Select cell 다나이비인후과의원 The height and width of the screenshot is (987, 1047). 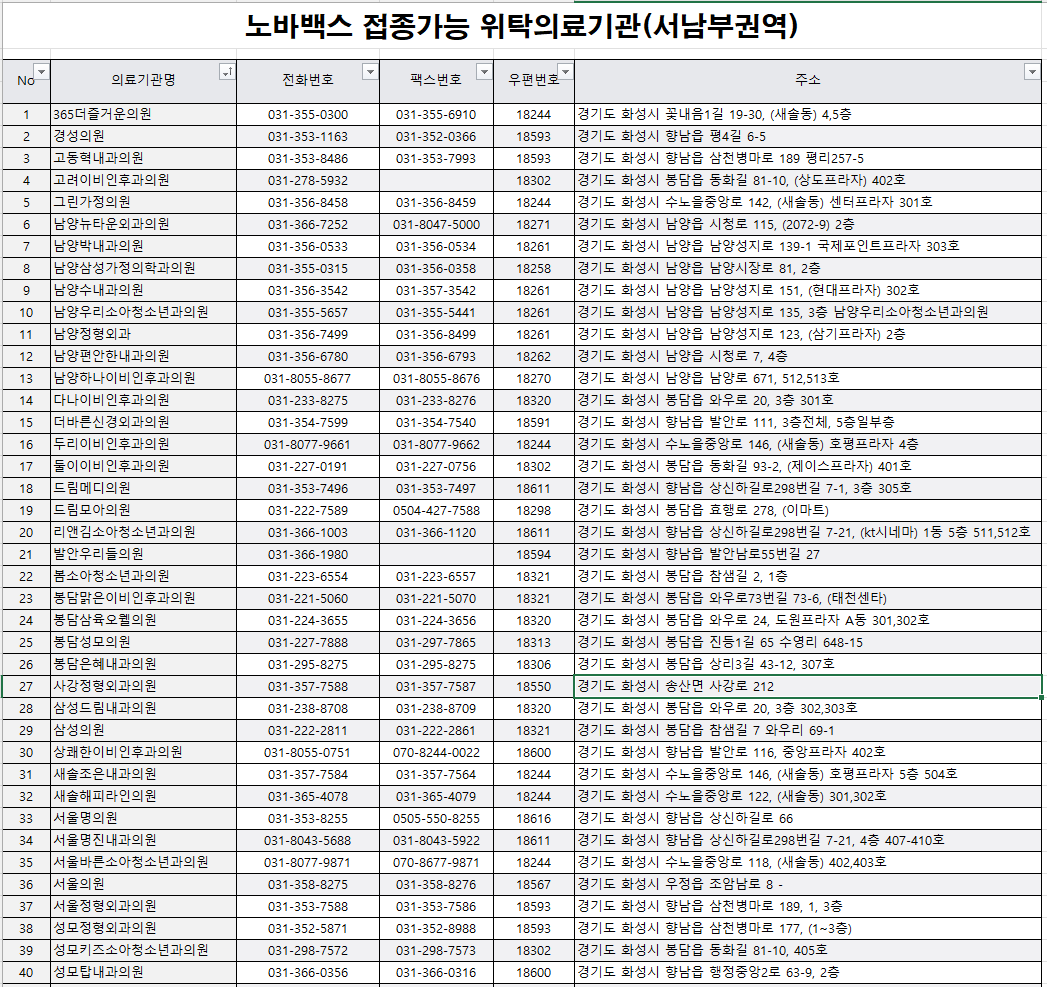pos(144,401)
